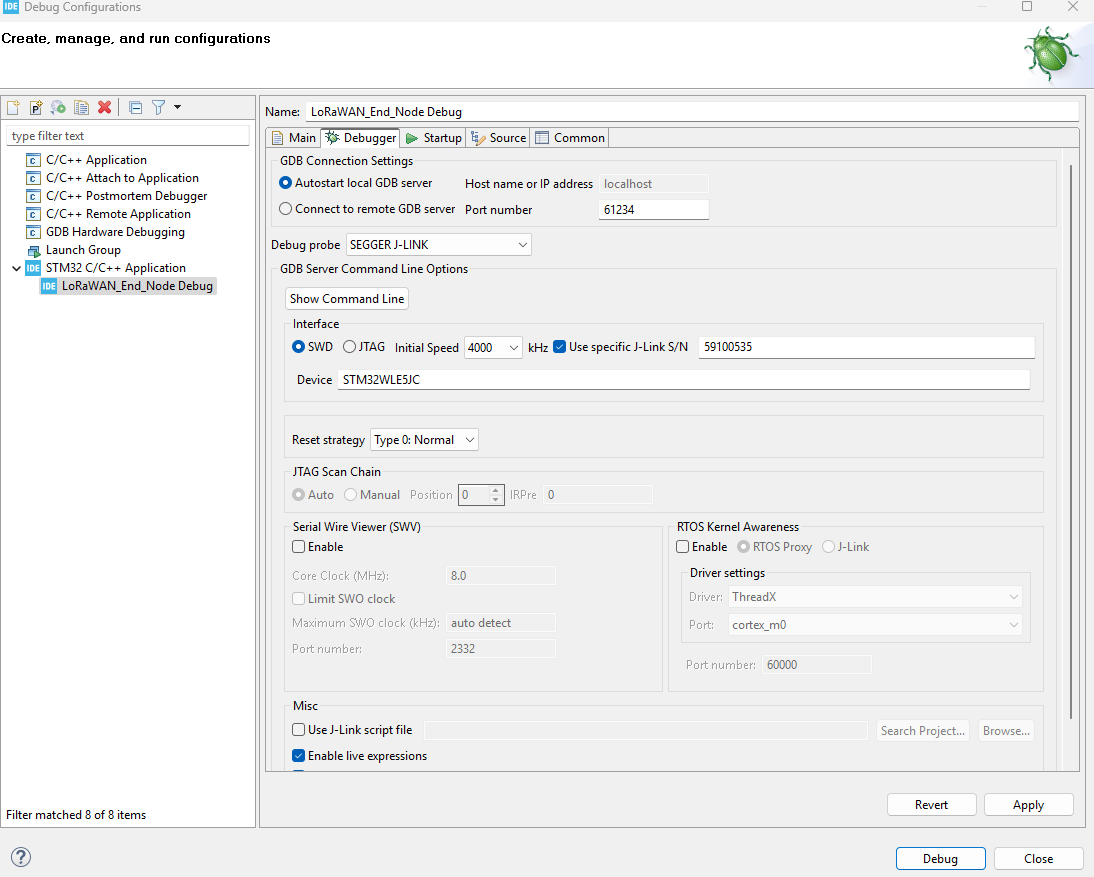Open the filter launch configurations icon
1094x877 pixels.
(x=158, y=107)
